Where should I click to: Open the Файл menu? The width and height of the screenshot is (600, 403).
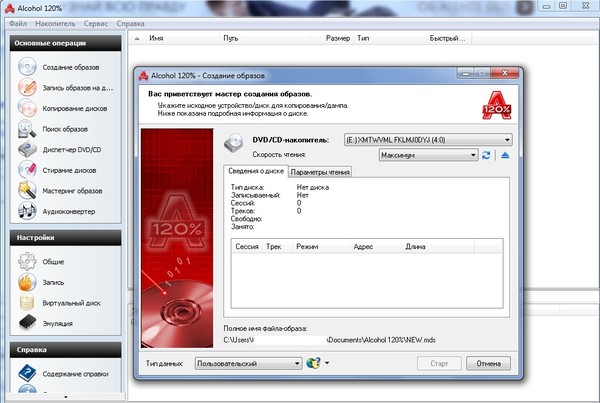(x=18, y=23)
